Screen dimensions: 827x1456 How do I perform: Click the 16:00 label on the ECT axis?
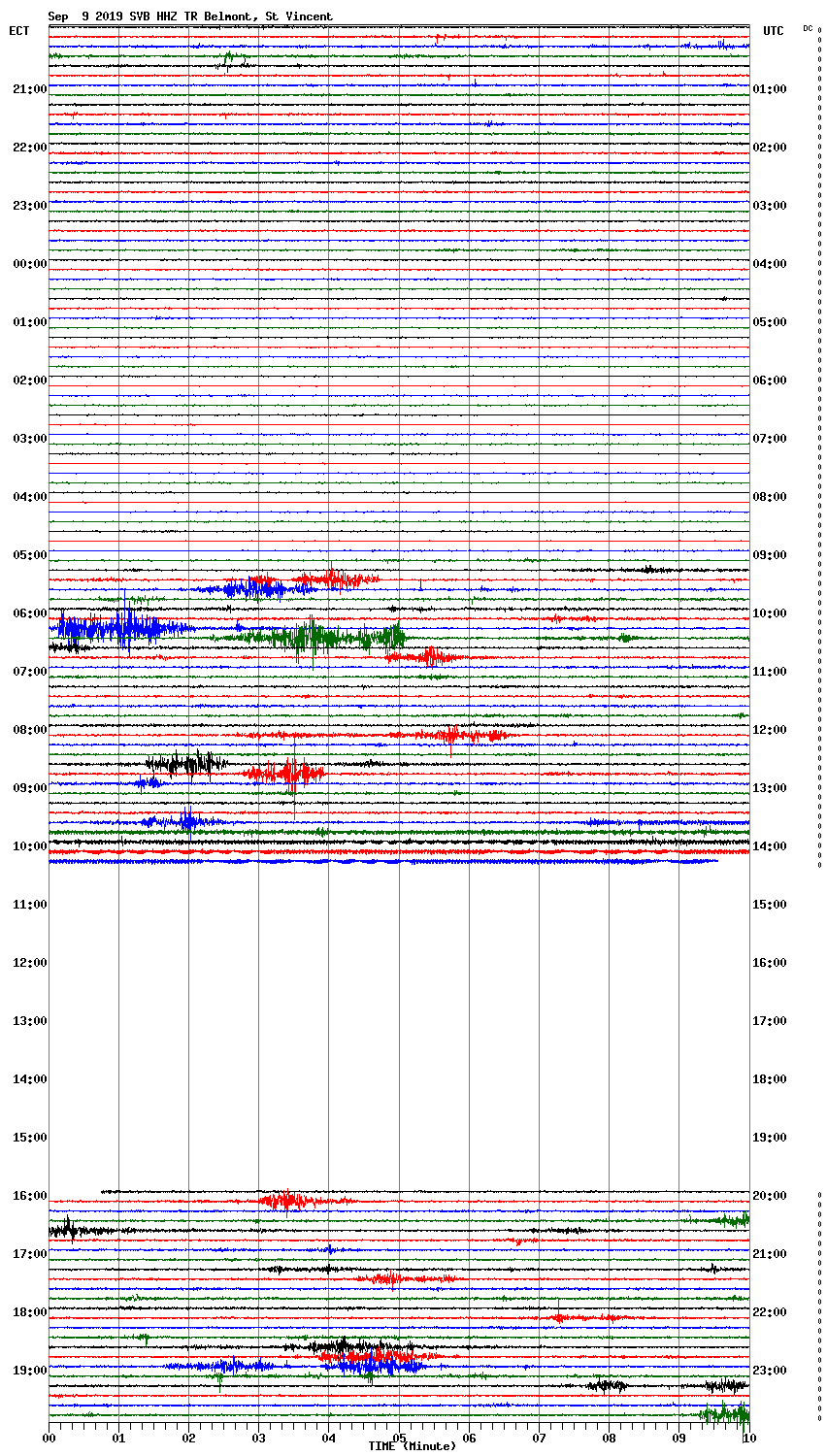click(x=29, y=1196)
